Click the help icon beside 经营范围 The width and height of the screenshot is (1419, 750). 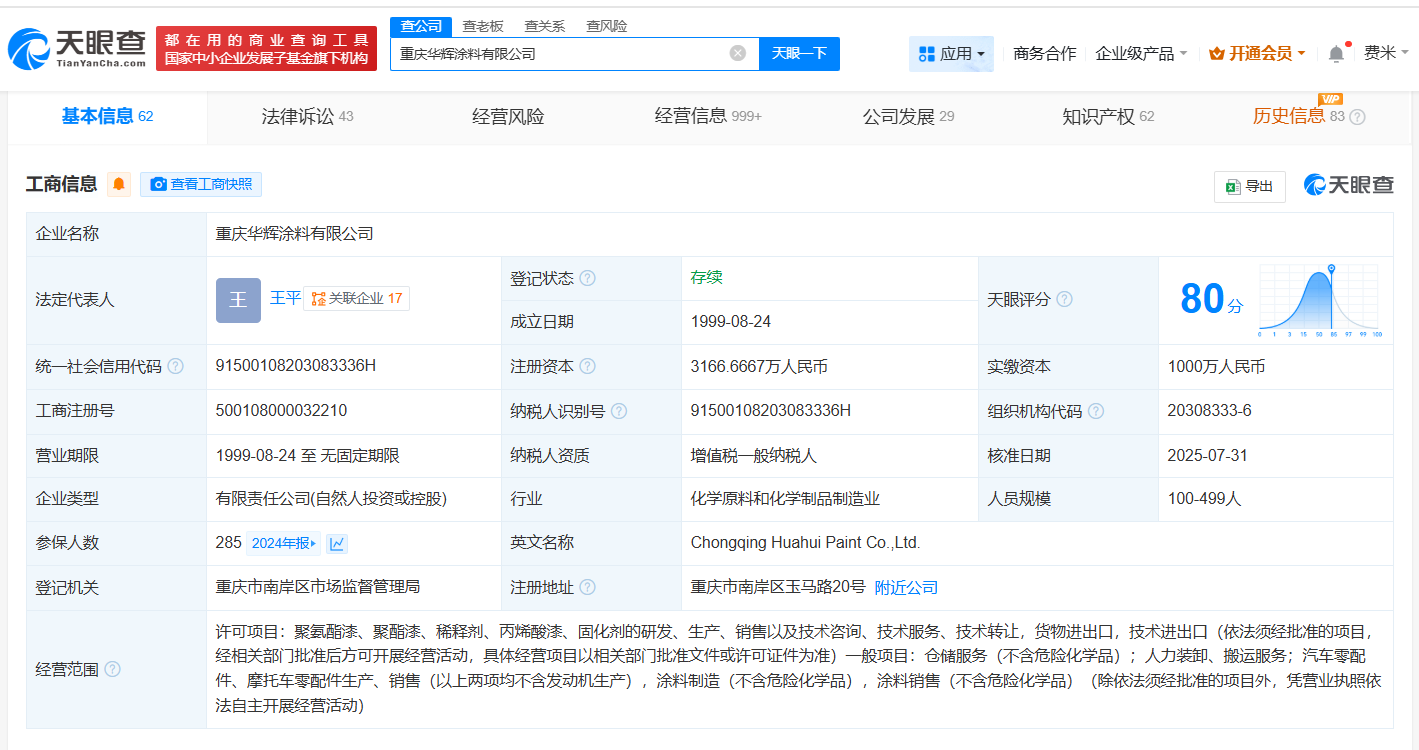click(x=112, y=669)
